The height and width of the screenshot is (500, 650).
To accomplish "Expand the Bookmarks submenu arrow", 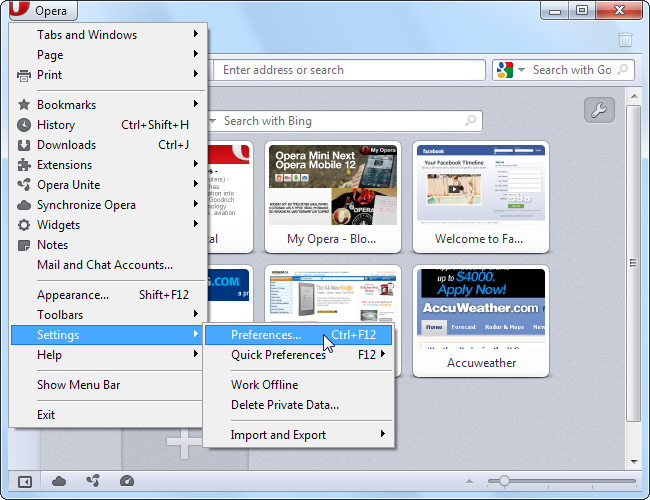I will [x=196, y=104].
